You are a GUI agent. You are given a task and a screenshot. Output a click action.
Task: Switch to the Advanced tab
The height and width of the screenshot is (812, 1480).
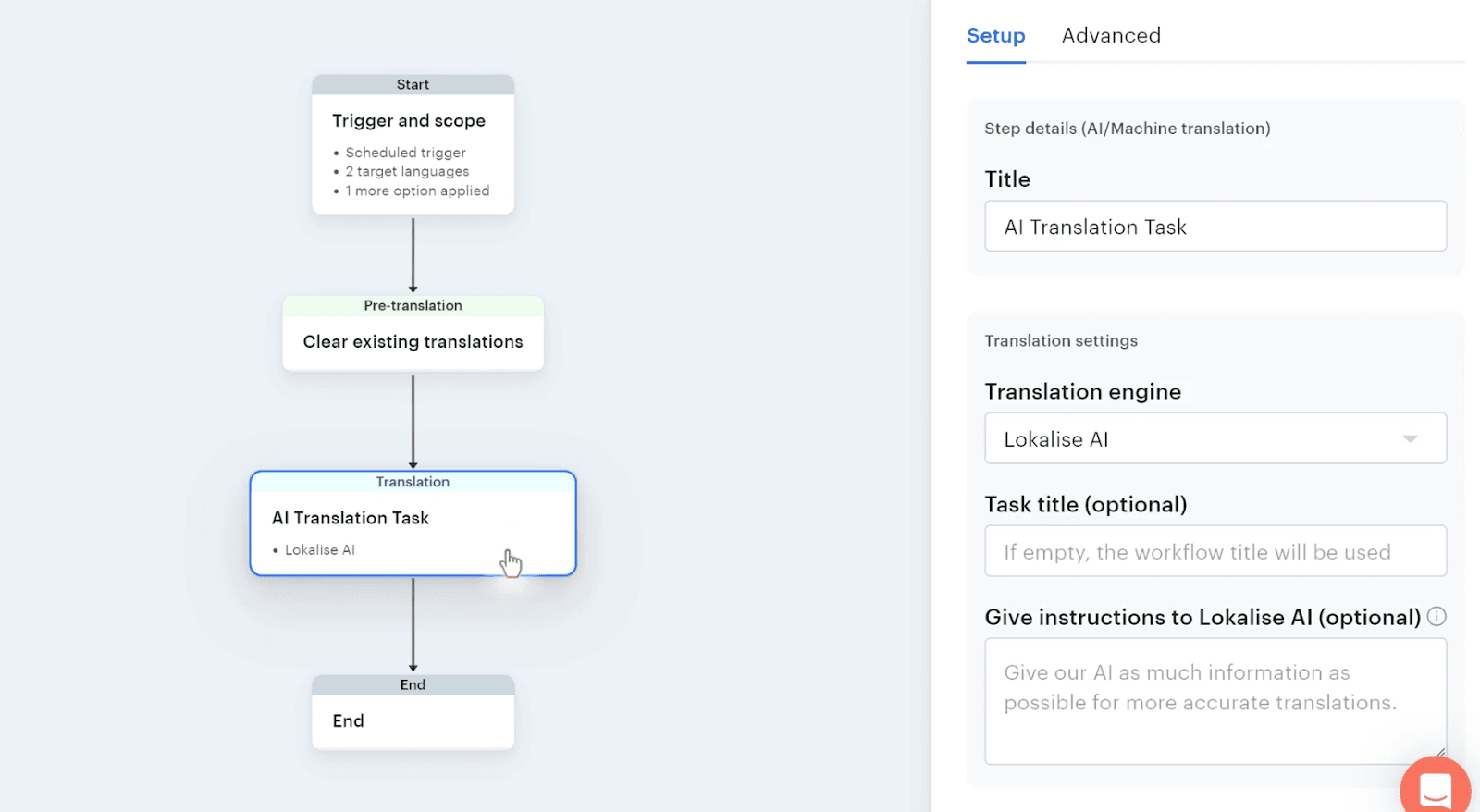point(1110,36)
